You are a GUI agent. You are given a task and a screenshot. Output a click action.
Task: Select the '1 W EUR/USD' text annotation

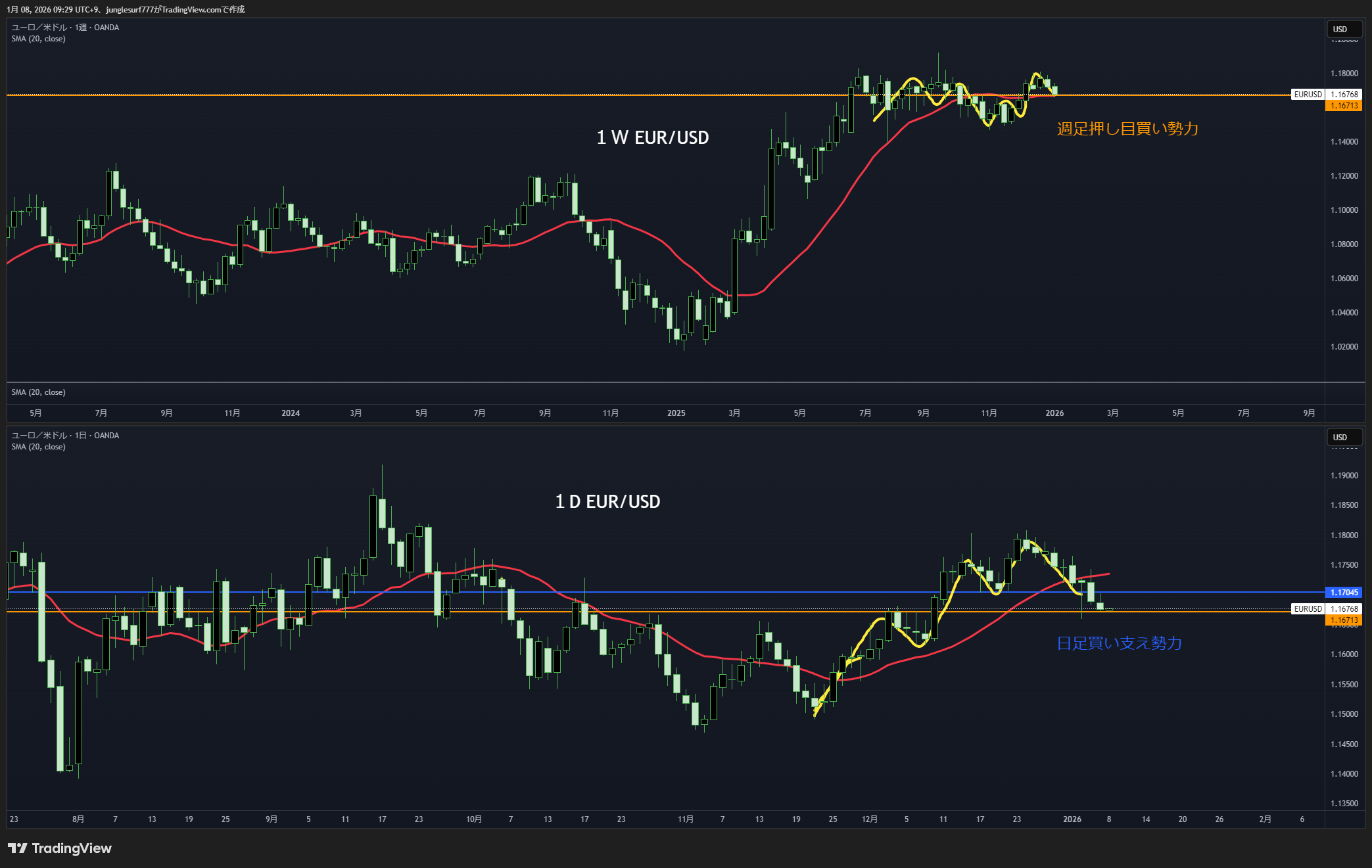pos(652,137)
